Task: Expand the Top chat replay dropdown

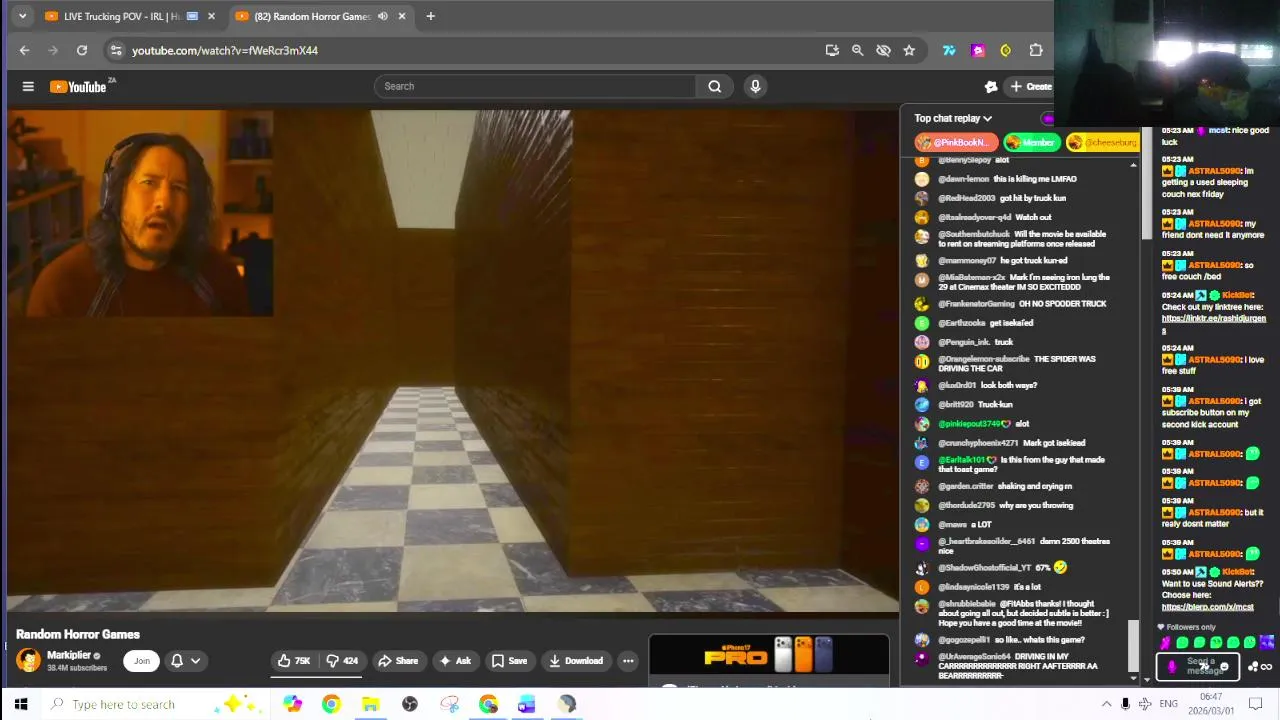Action: click(x=953, y=118)
